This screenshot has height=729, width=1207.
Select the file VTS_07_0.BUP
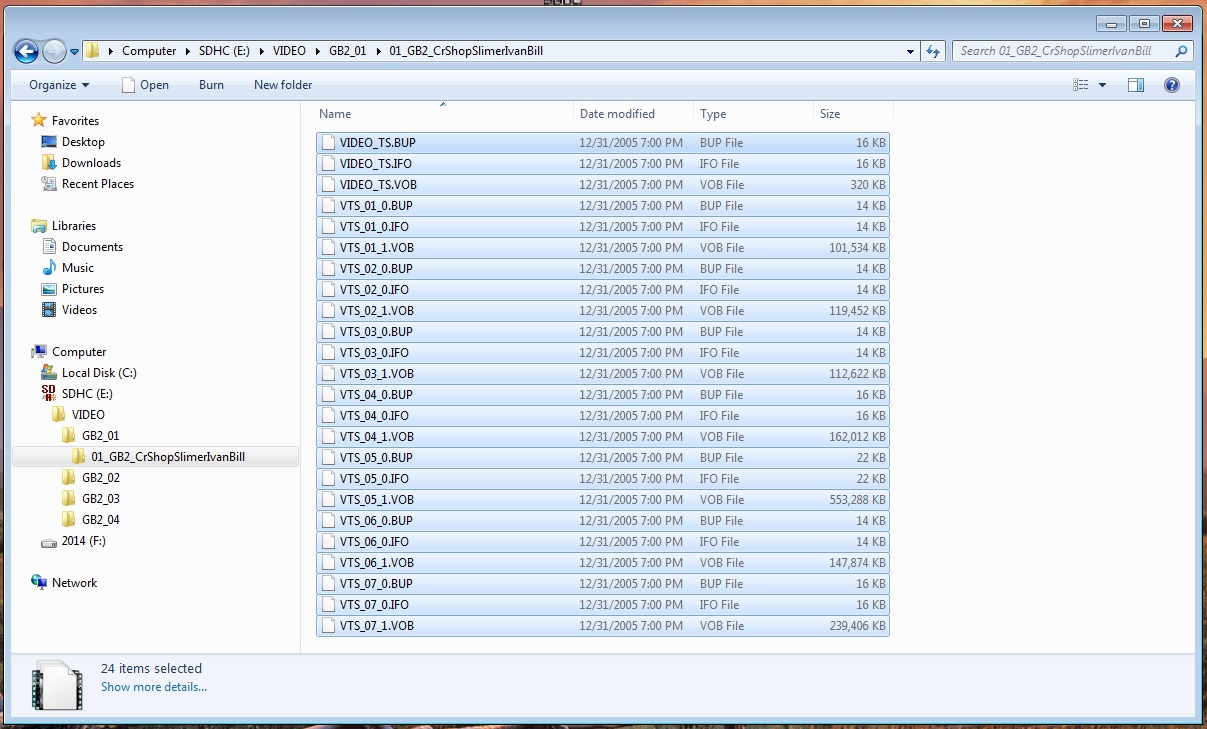[602, 584]
